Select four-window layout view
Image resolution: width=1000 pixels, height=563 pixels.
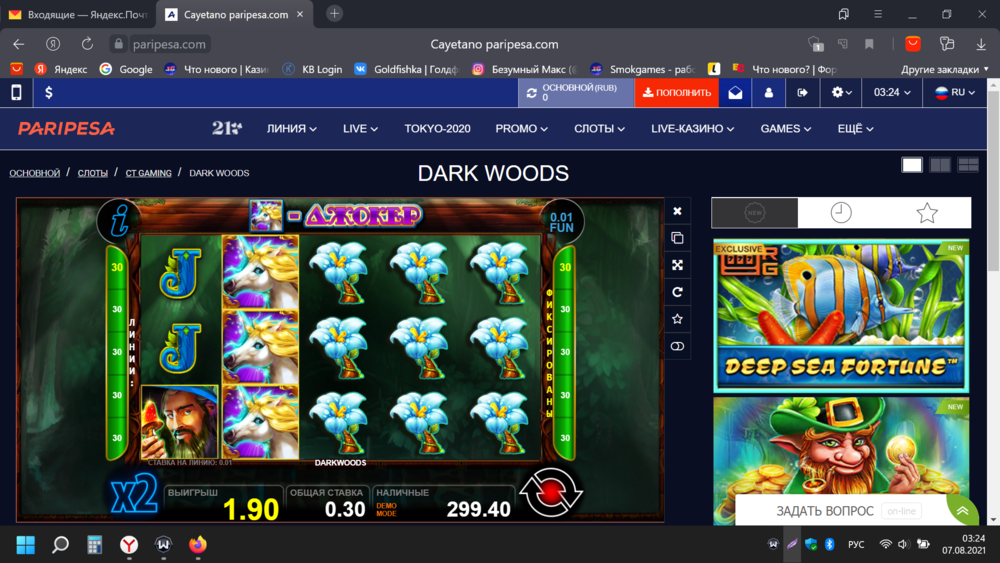968,165
